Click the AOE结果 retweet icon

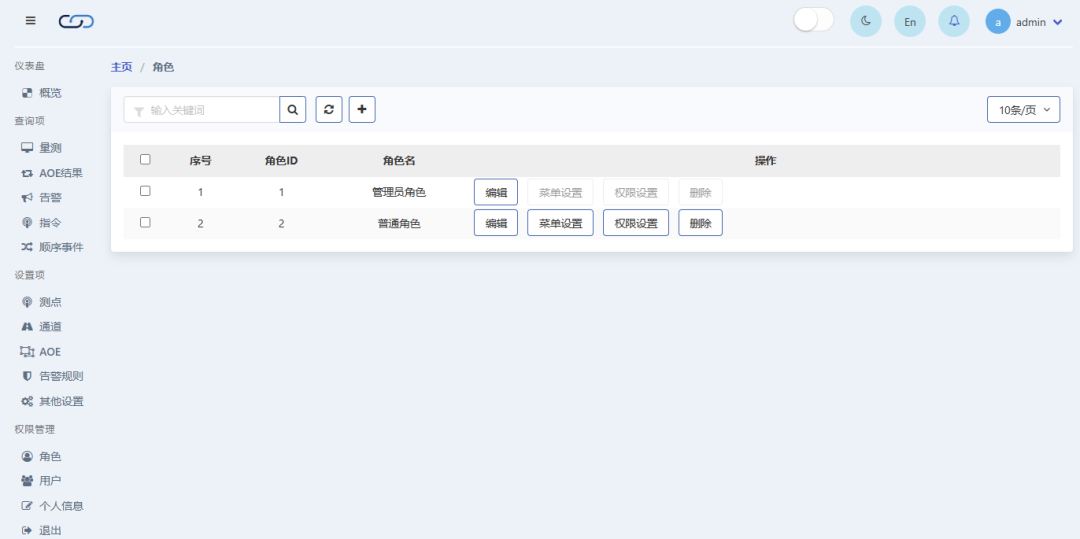click(27, 173)
